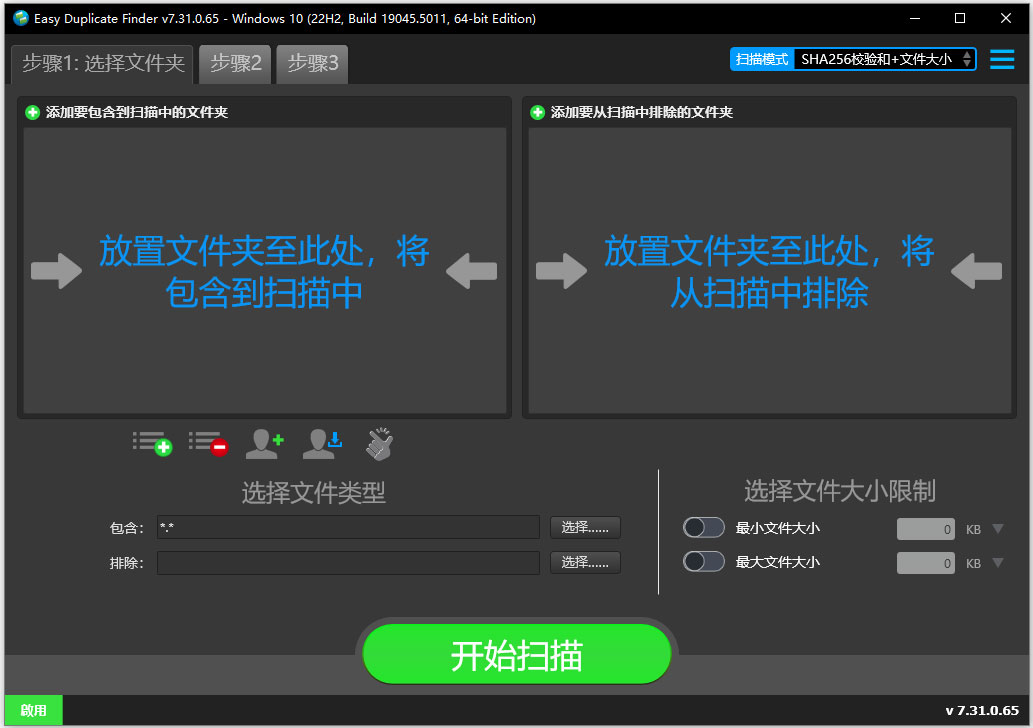Click the green 啟用 button in status bar
This screenshot has width=1033, height=728.
(x=33, y=710)
